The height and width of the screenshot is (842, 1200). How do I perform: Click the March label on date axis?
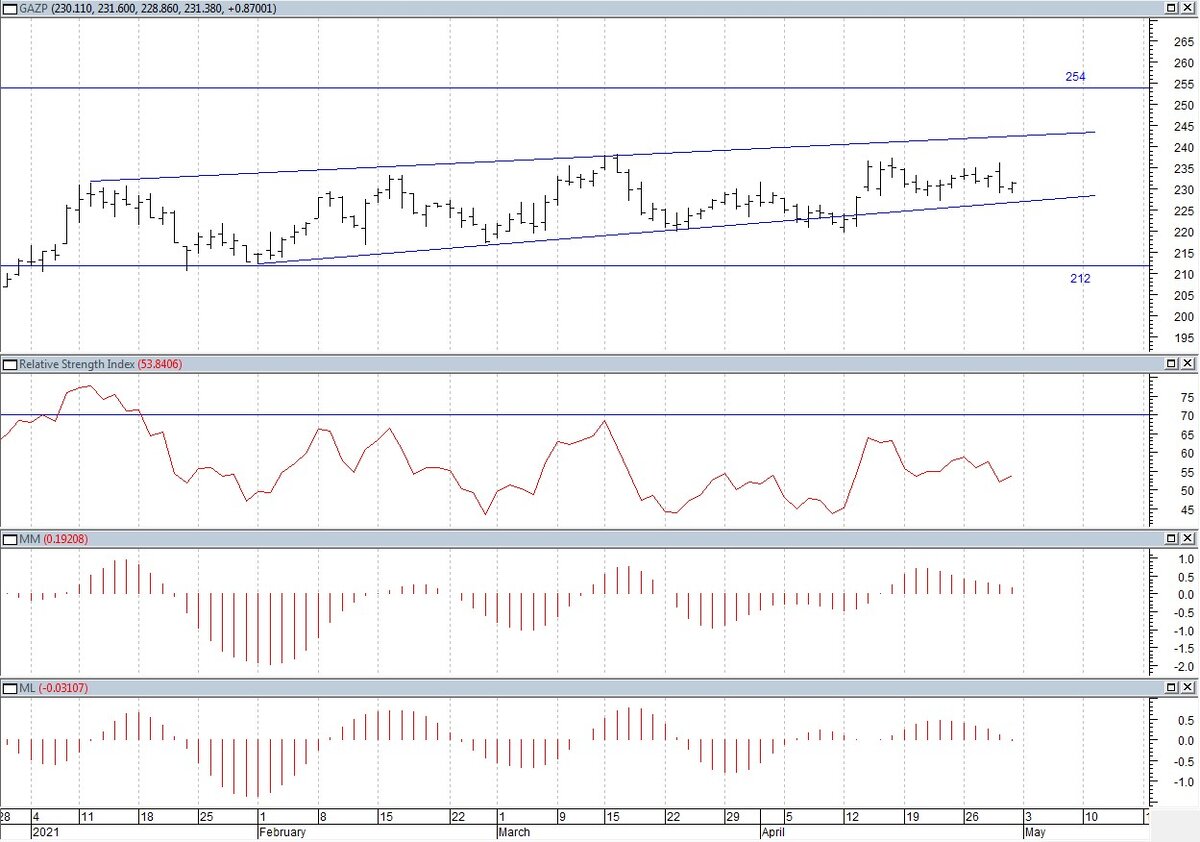click(x=513, y=831)
